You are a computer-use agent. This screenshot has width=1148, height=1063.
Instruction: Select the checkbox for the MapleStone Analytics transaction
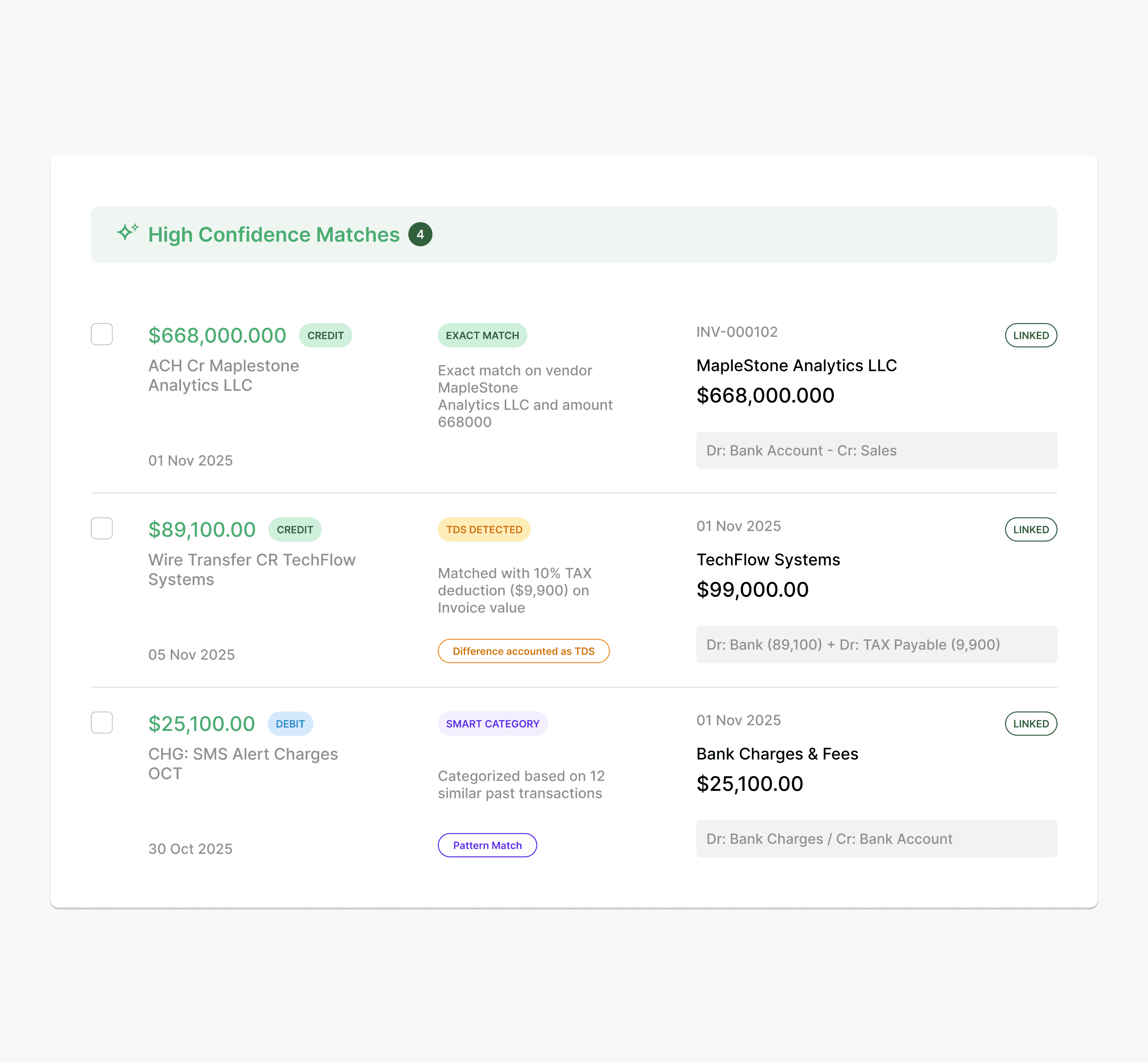102,334
